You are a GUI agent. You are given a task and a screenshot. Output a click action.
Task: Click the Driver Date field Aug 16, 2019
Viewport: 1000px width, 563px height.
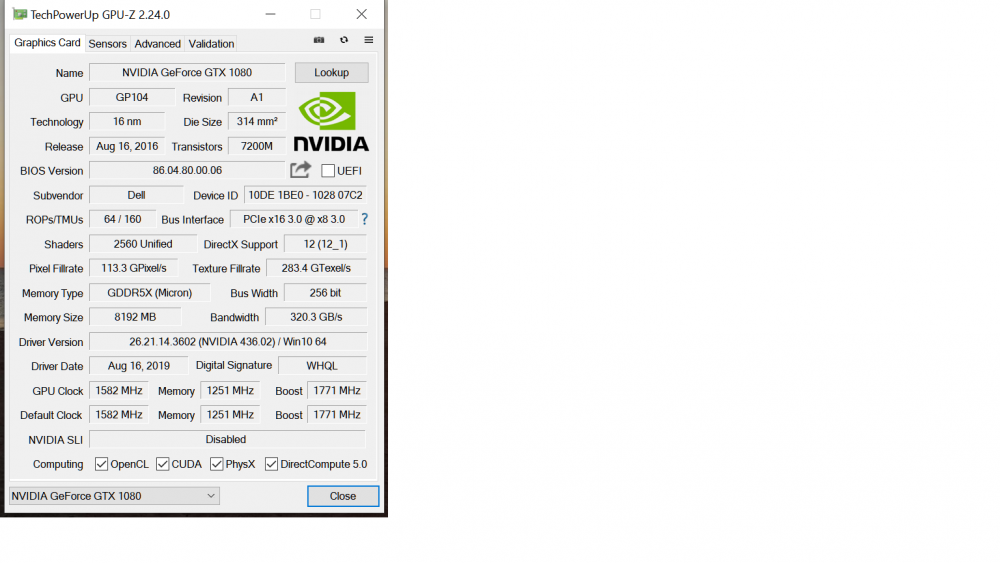138,366
